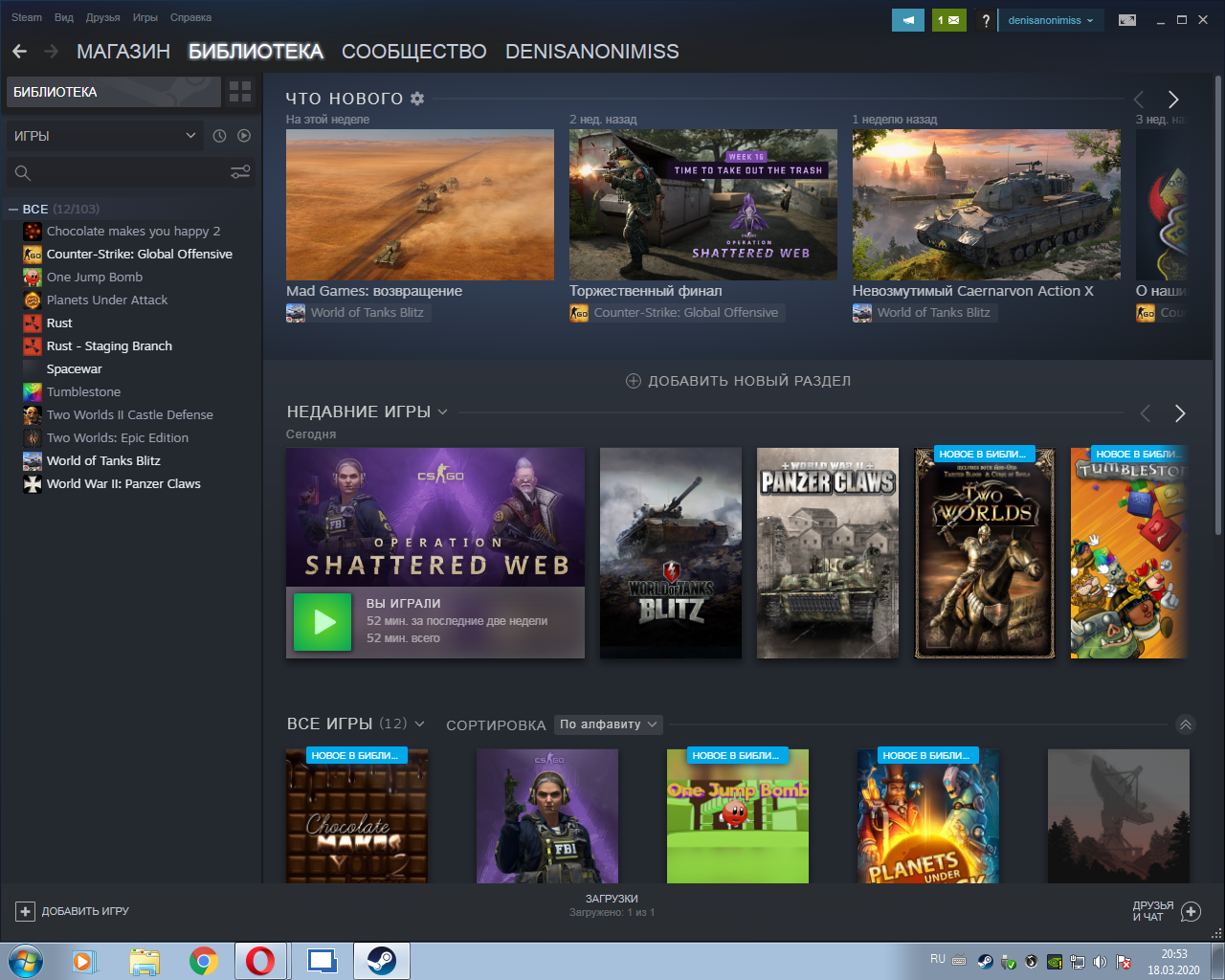Open the Игры menu
The width and height of the screenshot is (1225, 980).
pyautogui.click(x=145, y=17)
